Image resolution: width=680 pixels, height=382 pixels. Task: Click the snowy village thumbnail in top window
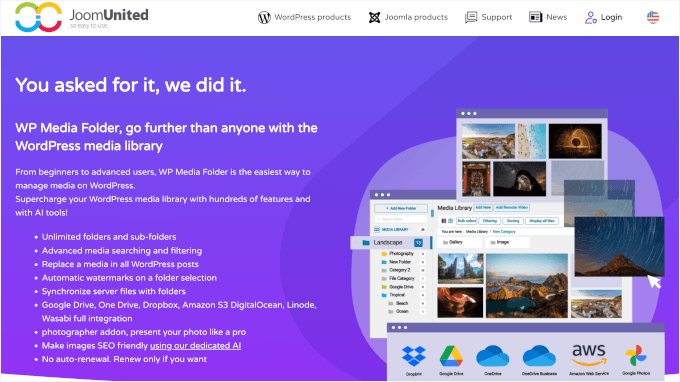click(x=488, y=141)
